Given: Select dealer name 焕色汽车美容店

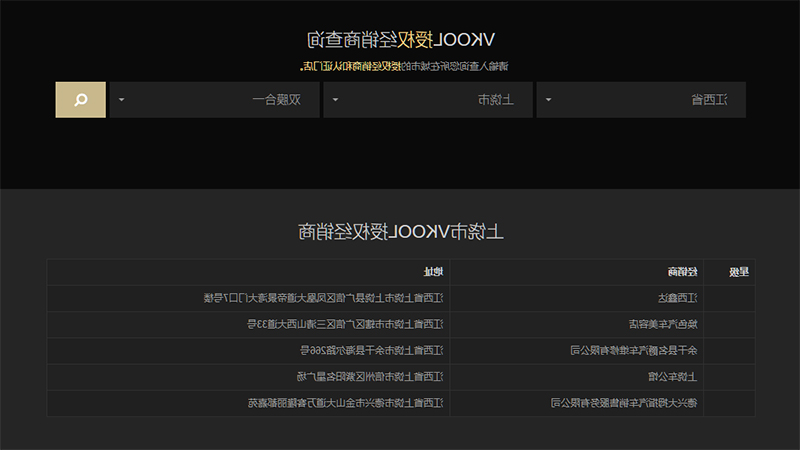Looking at the screenshot, I should (663, 324).
